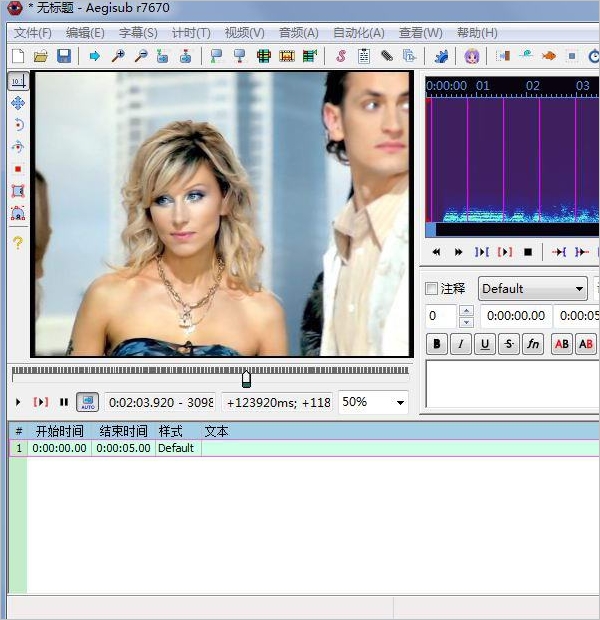The image size is (600, 620).
Task: Select the scale subtitle red square tool
Action: 18,169
